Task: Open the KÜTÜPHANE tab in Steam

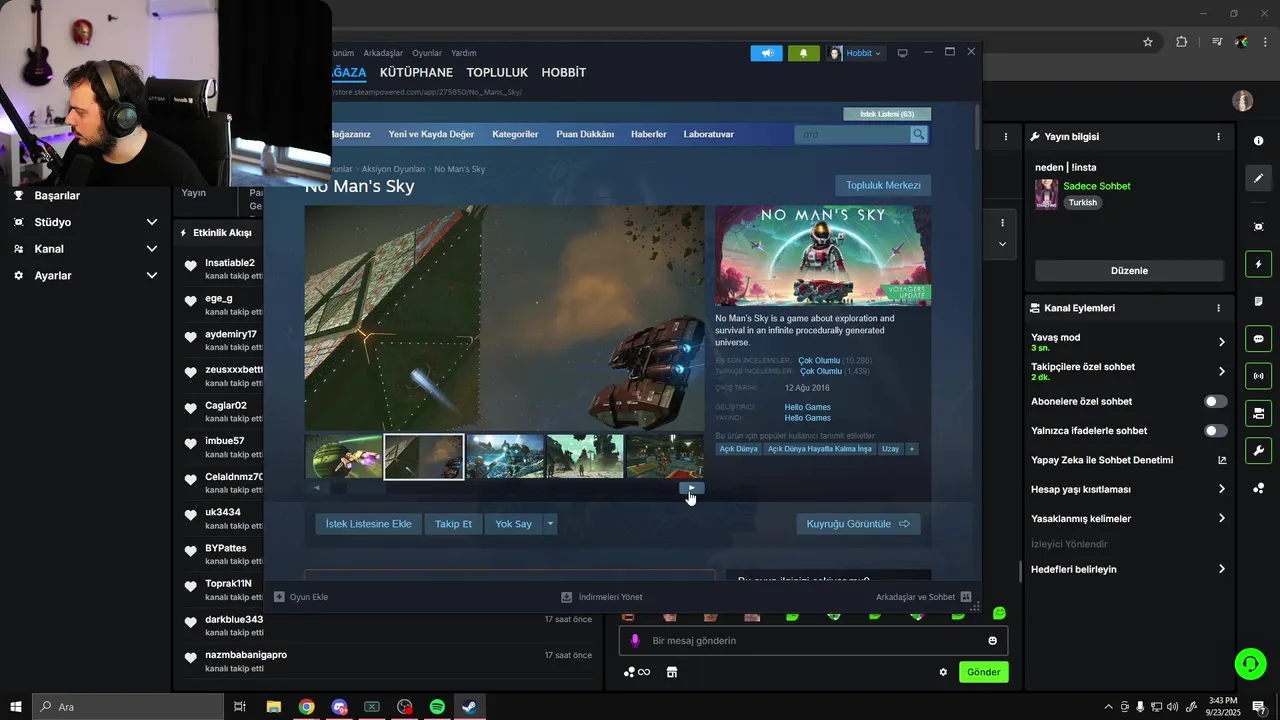Action: coord(416,73)
